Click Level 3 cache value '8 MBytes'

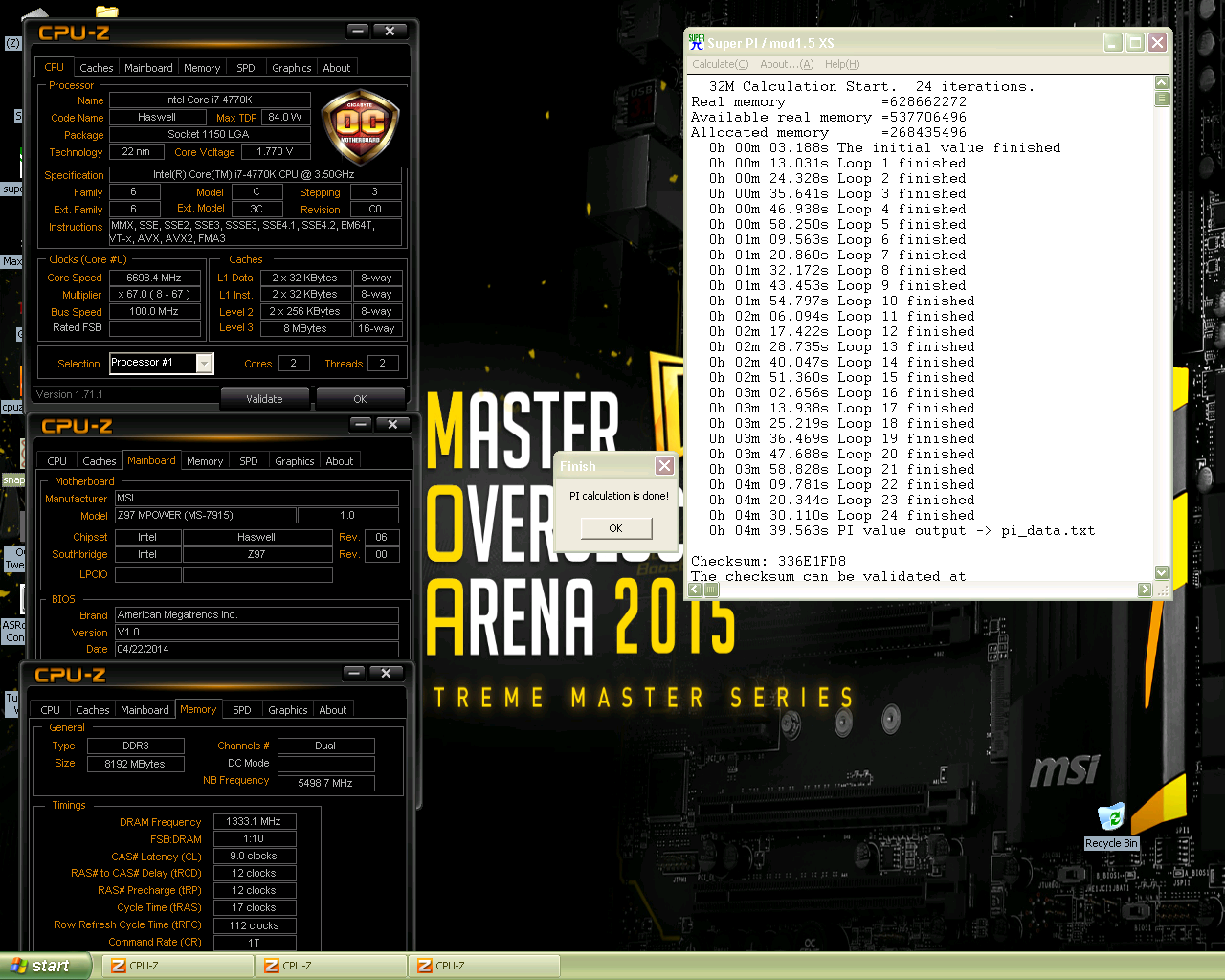304,328
